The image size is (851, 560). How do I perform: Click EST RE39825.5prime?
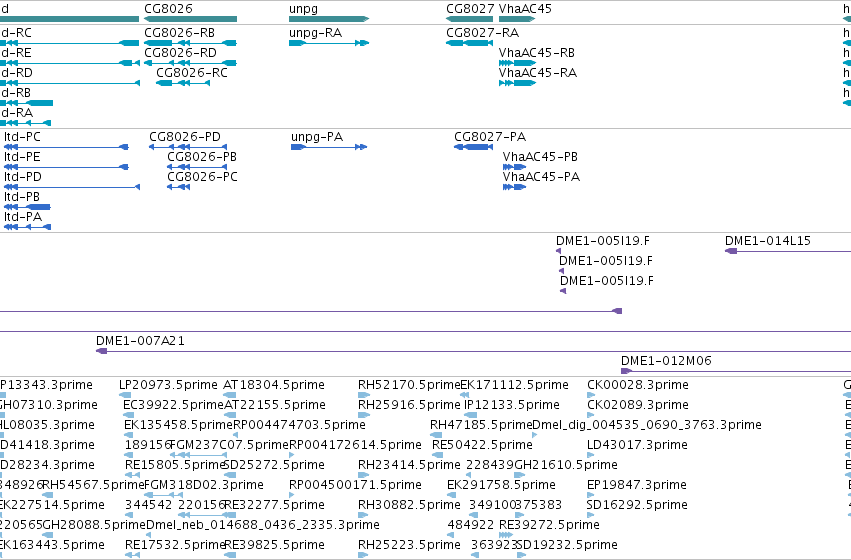coord(274,545)
